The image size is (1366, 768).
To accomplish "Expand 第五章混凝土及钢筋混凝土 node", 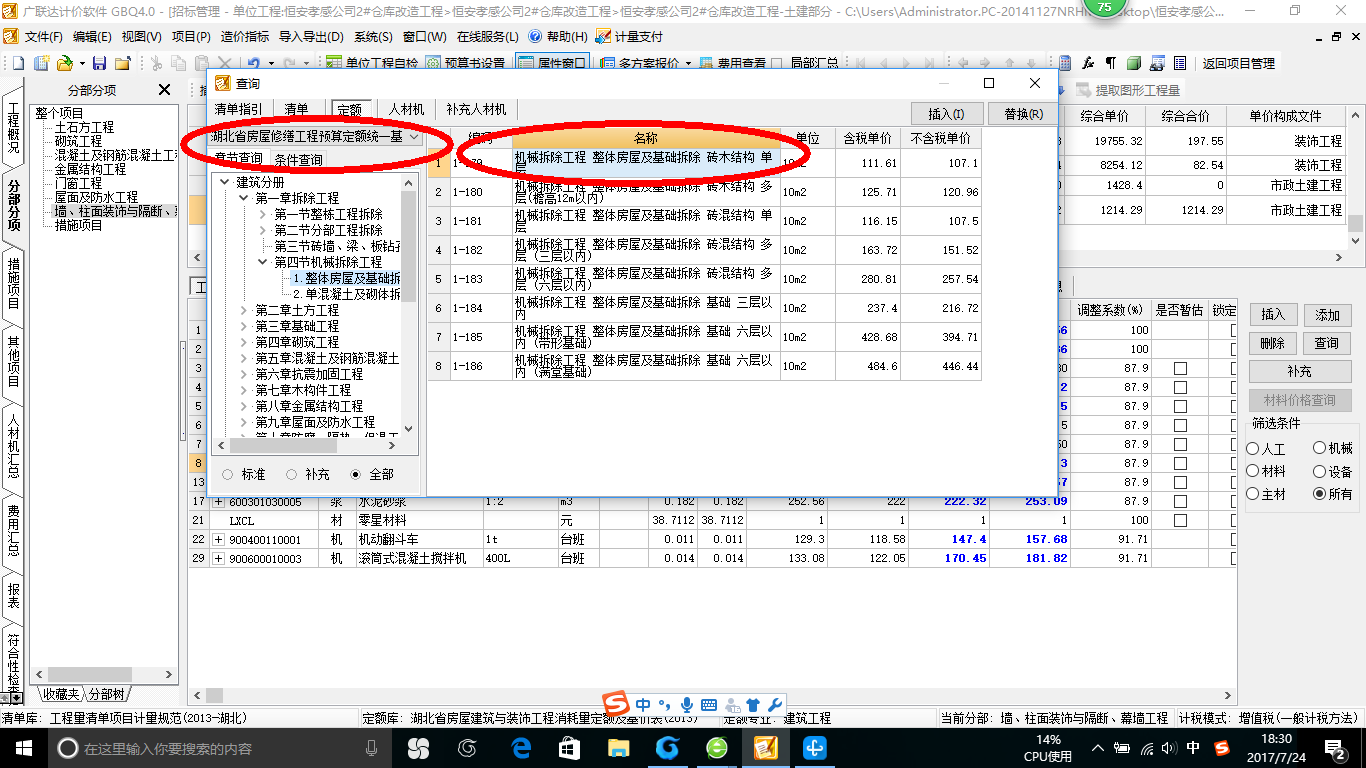I will 244,358.
